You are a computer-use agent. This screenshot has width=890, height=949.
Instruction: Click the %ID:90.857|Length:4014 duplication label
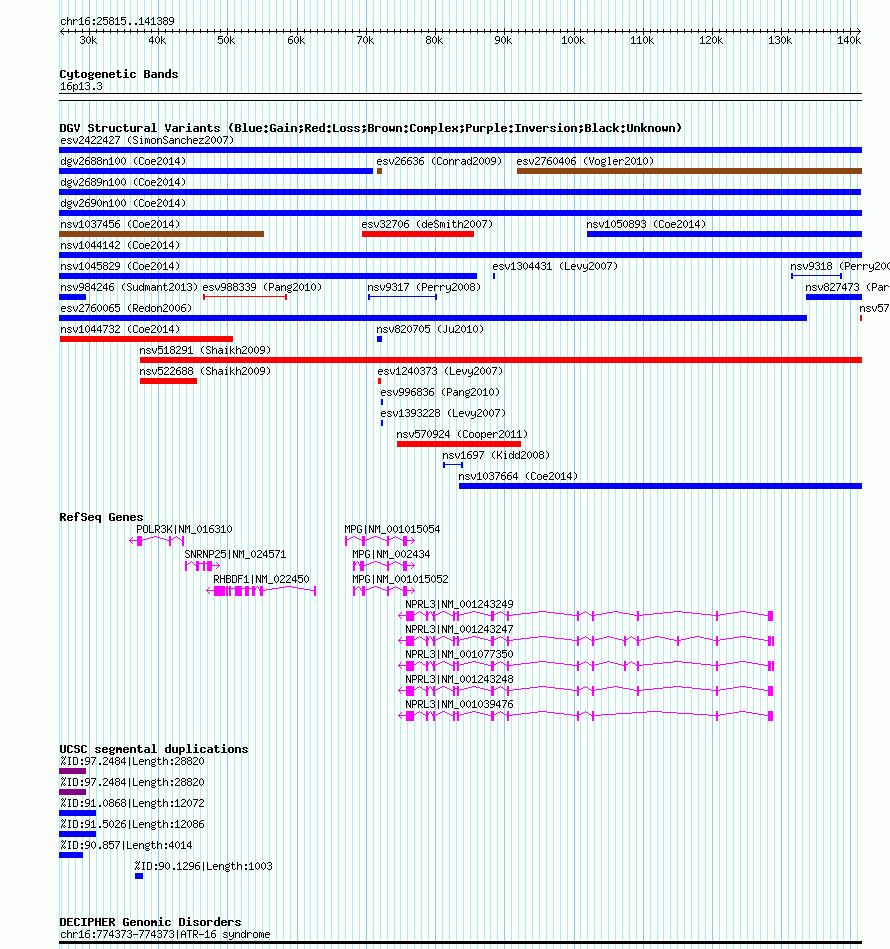pyautogui.click(x=126, y=846)
